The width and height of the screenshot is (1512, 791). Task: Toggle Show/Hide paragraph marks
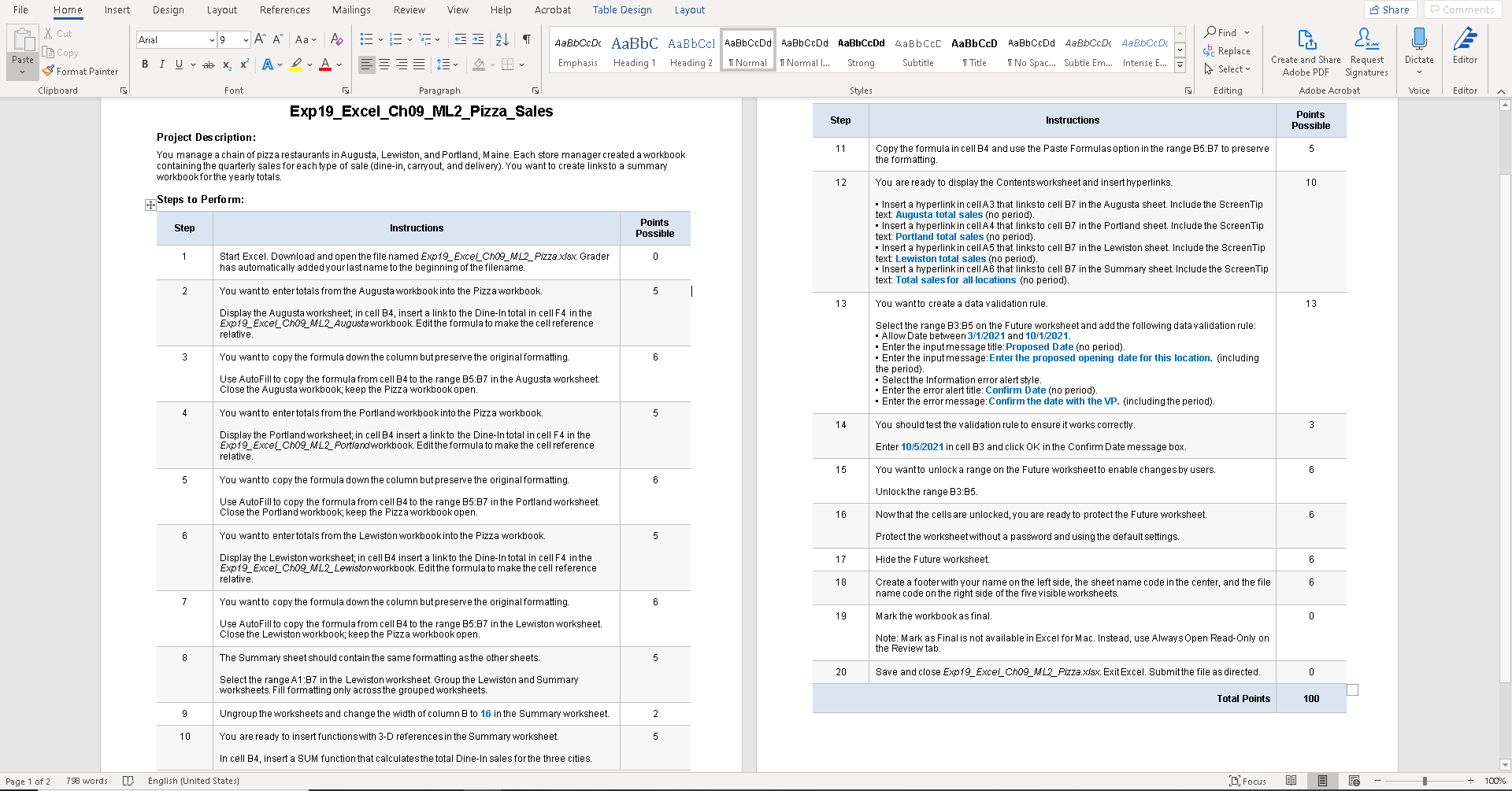pos(527,39)
